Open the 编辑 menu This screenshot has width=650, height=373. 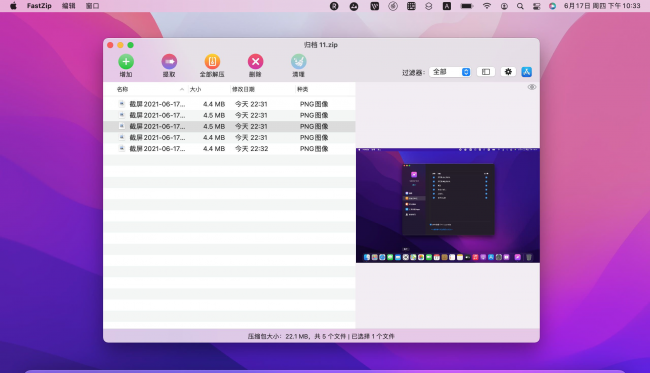(69, 6)
